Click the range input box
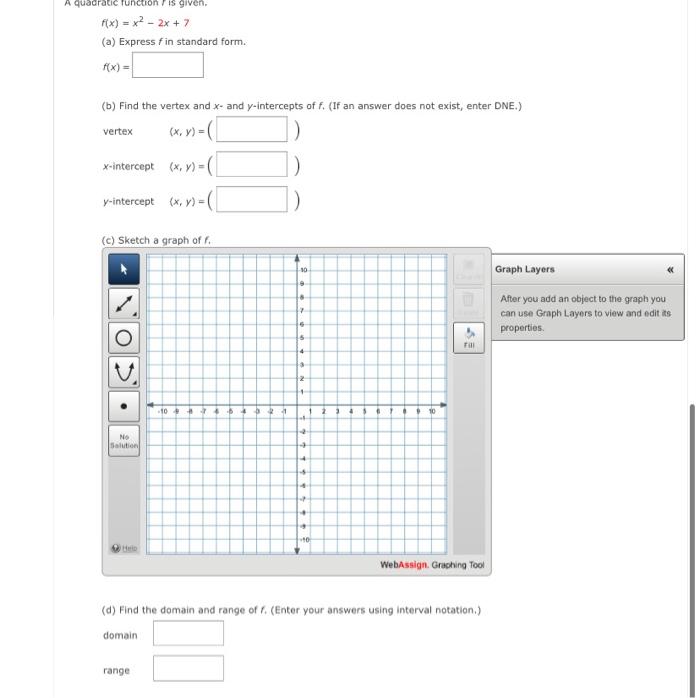Screen dimensions: 700x698 (188, 668)
